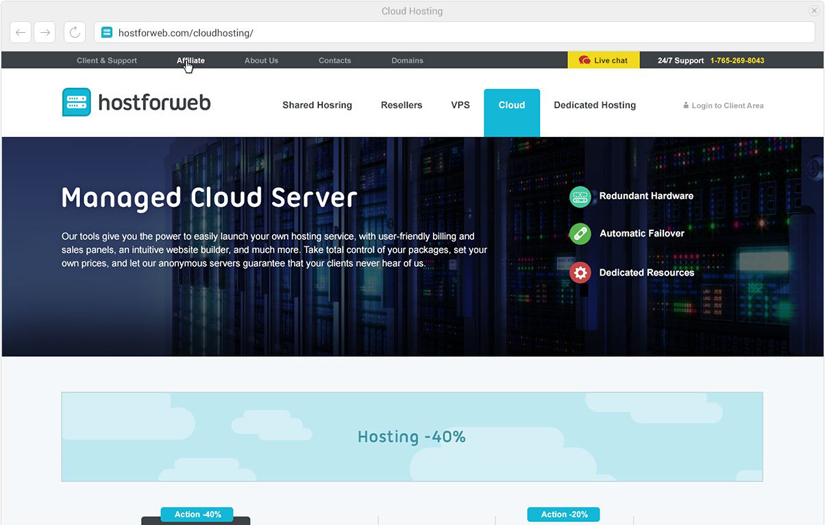
Task: Close the Cloud Hosting window
Action: click(813, 11)
